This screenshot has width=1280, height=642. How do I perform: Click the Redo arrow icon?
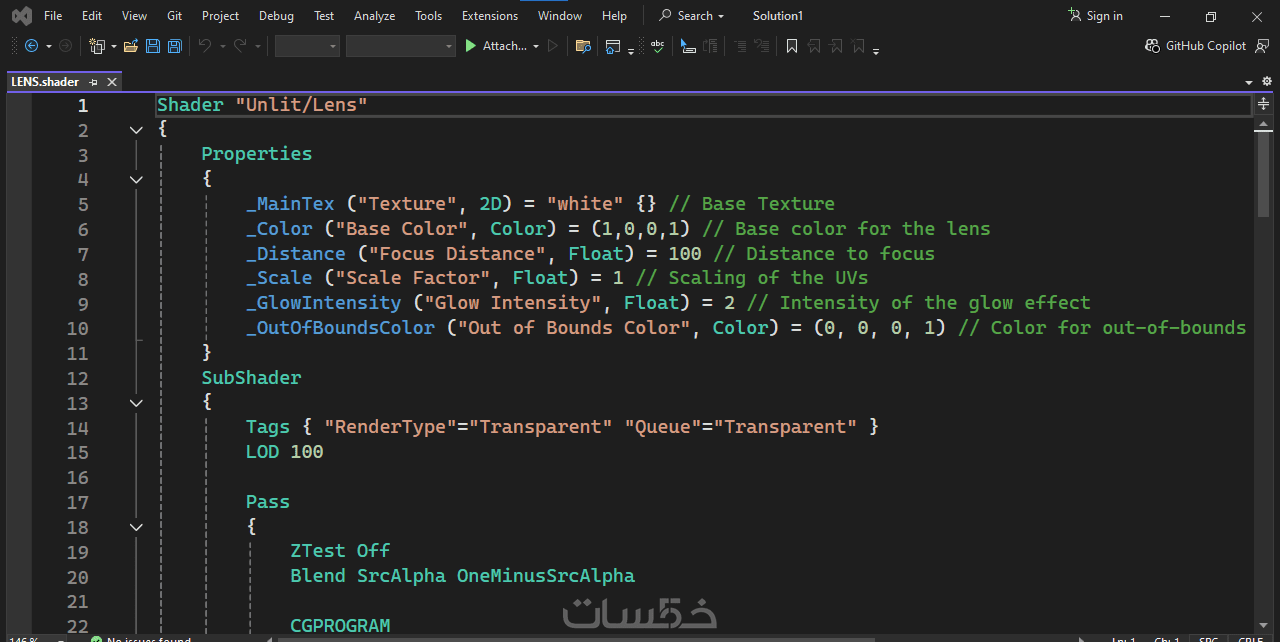click(x=240, y=46)
